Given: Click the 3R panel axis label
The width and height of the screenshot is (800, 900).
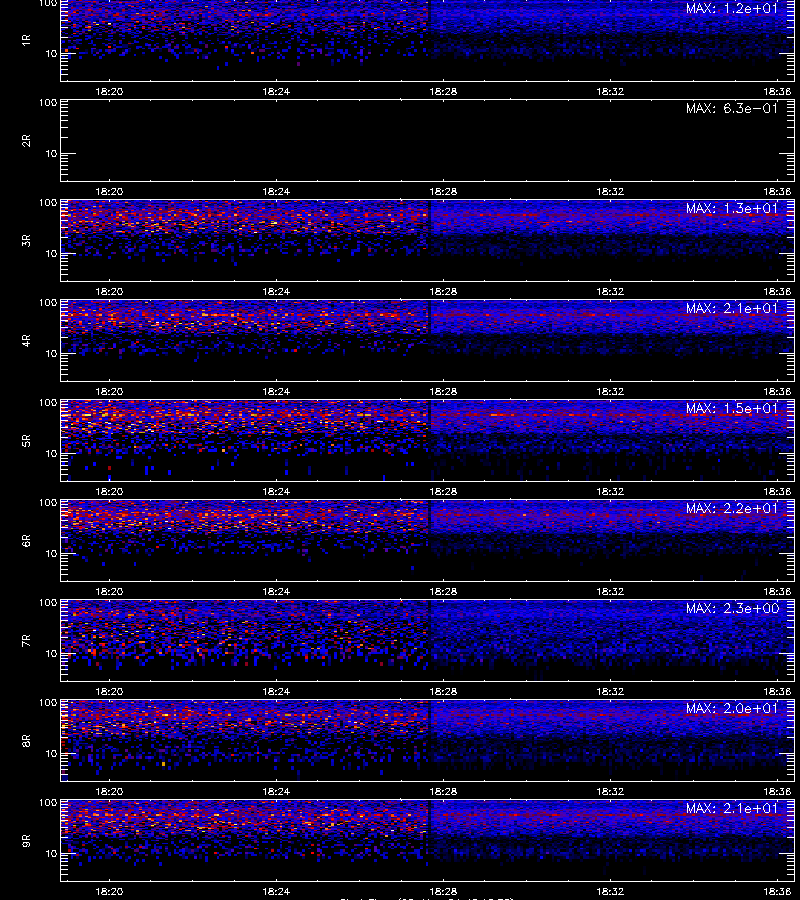Looking at the screenshot, I should point(26,240).
